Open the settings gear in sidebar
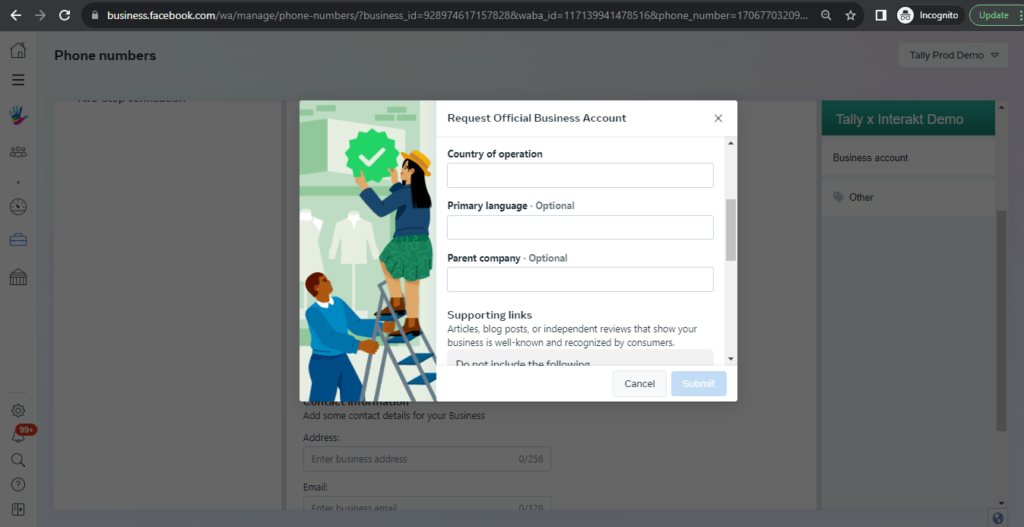The height and width of the screenshot is (527, 1024). (x=18, y=411)
